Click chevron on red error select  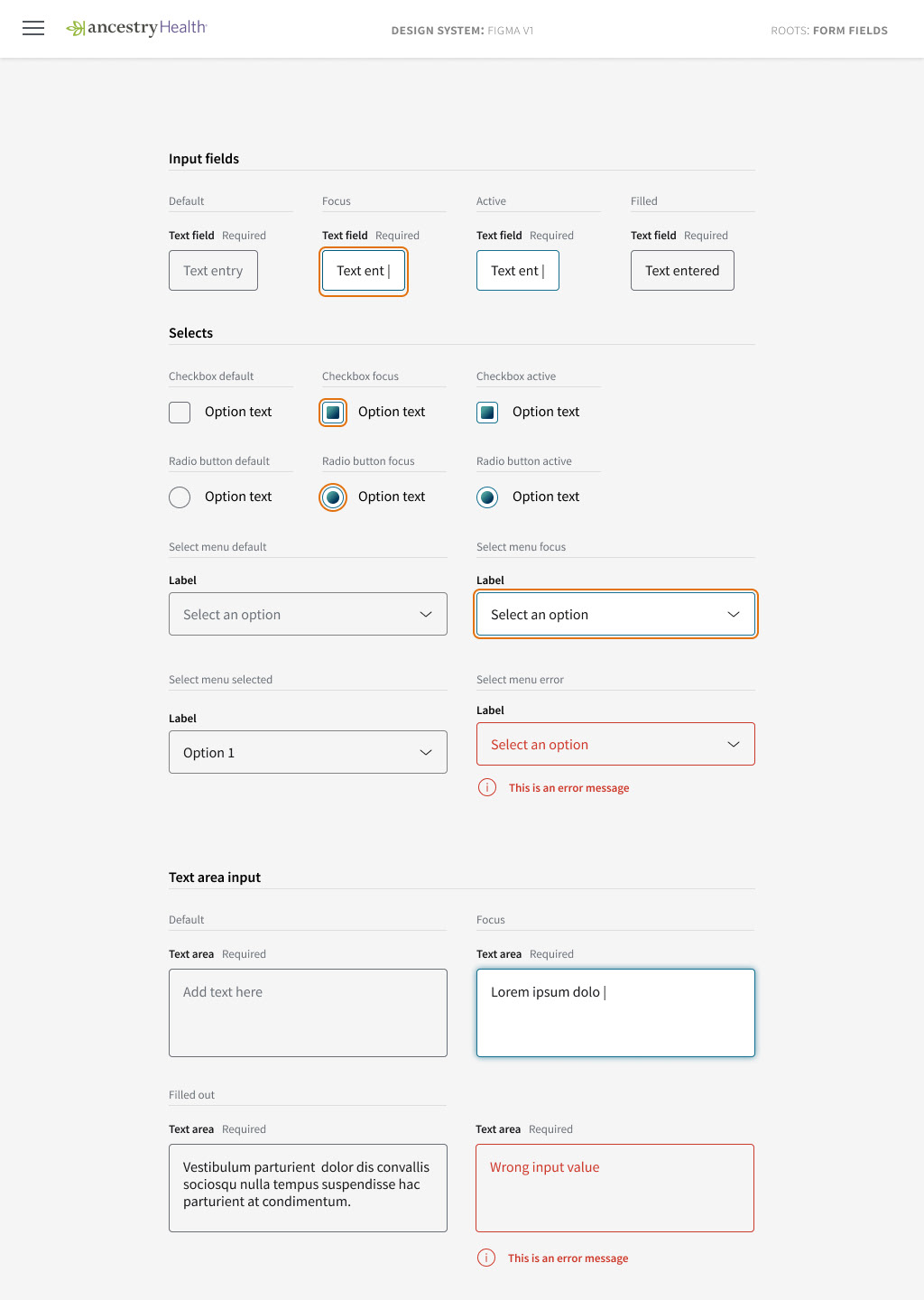(x=734, y=745)
